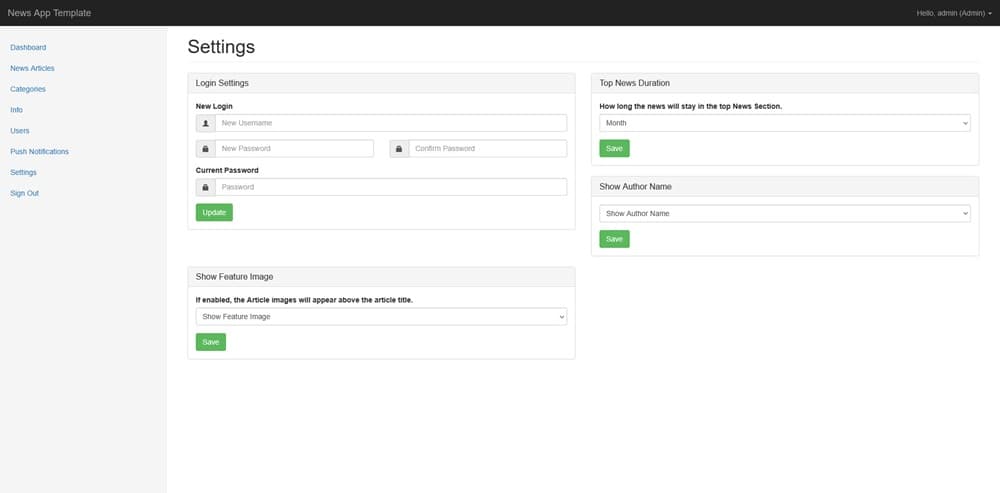Click the lock icon beside New Password
The height and width of the screenshot is (493, 1000).
[206, 149]
